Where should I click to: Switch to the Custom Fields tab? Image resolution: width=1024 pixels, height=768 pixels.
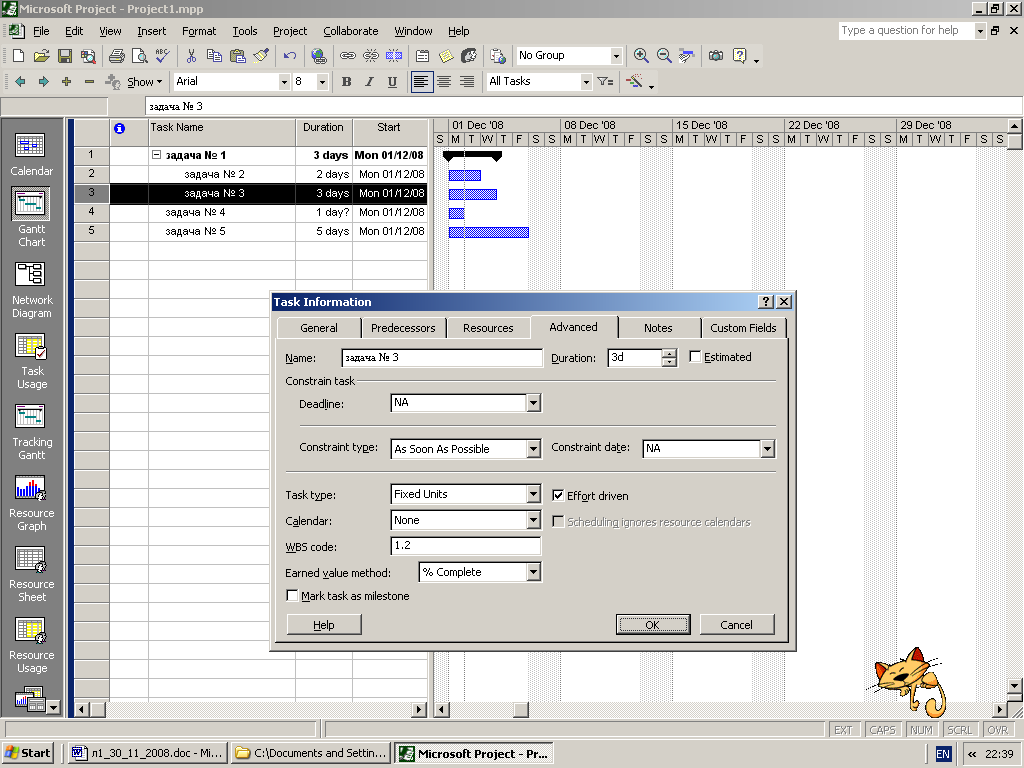743,328
